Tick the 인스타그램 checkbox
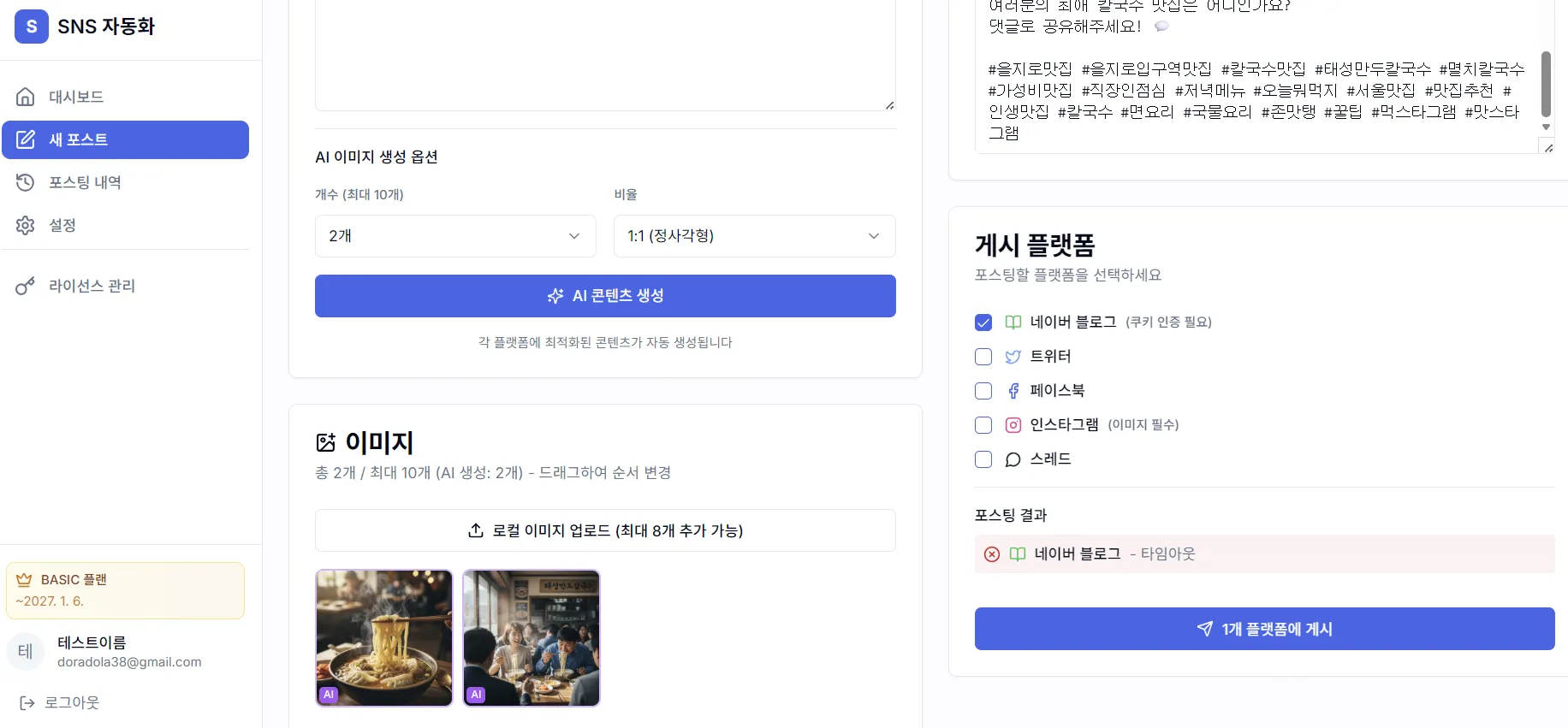Image resolution: width=1568 pixels, height=728 pixels. [983, 425]
